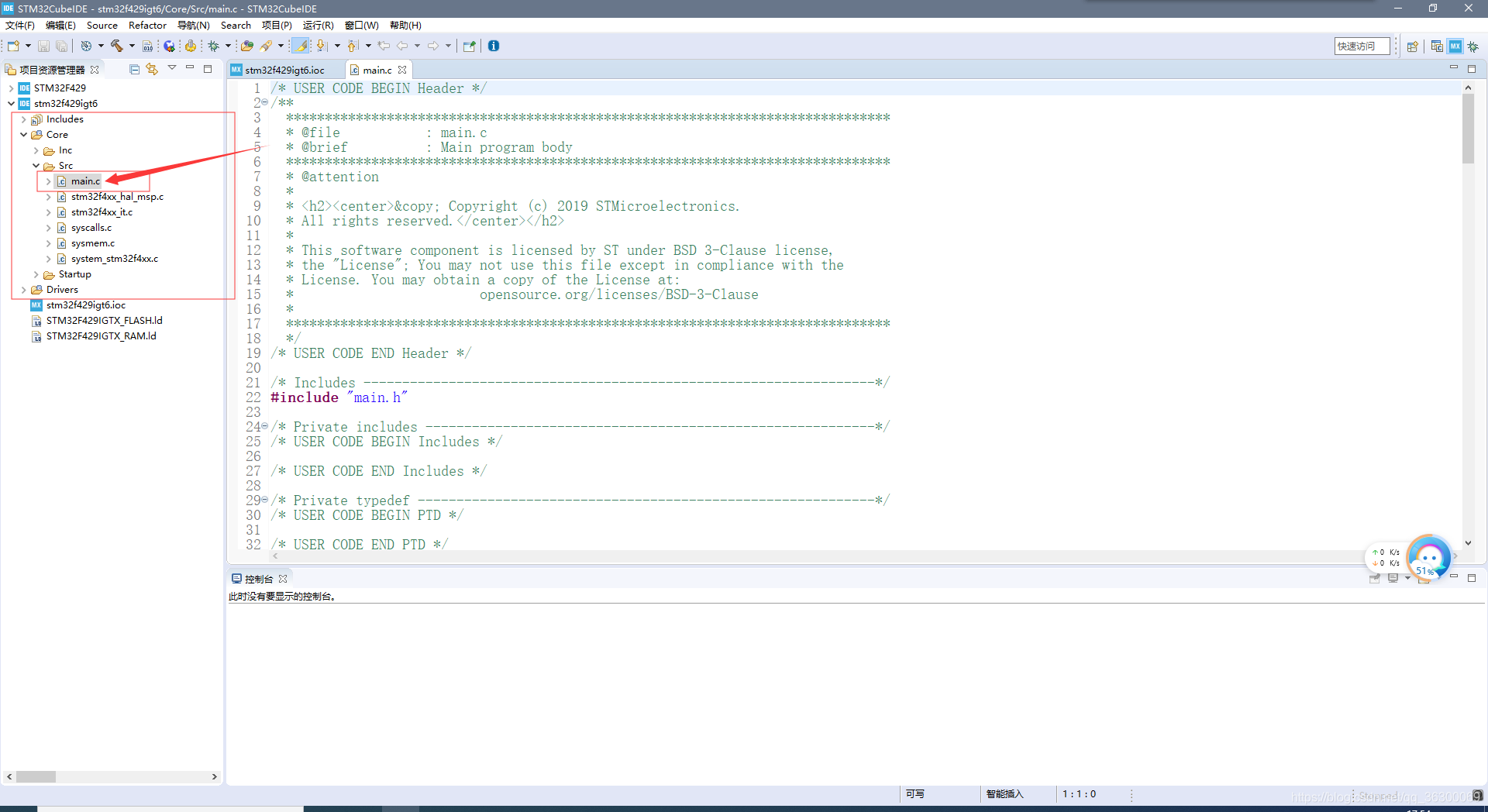Click the editor vertical scrollbar thumb
The height and width of the screenshot is (812, 1488).
tap(1468, 129)
